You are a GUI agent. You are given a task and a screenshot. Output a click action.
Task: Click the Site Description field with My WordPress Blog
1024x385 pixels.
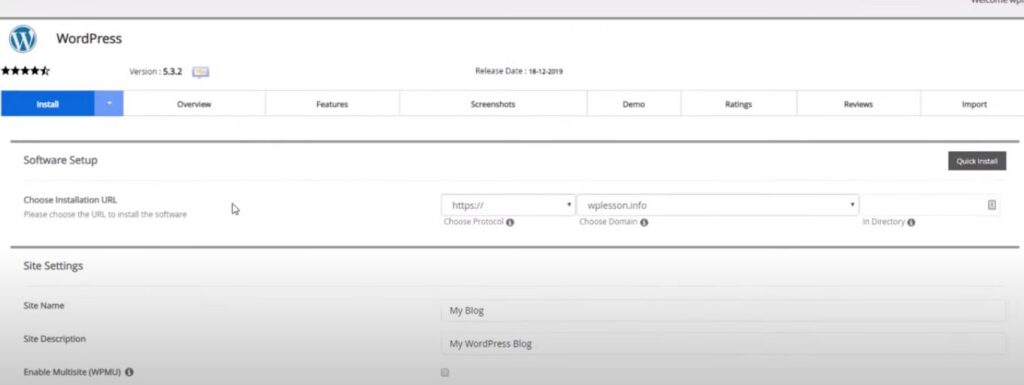coord(723,343)
